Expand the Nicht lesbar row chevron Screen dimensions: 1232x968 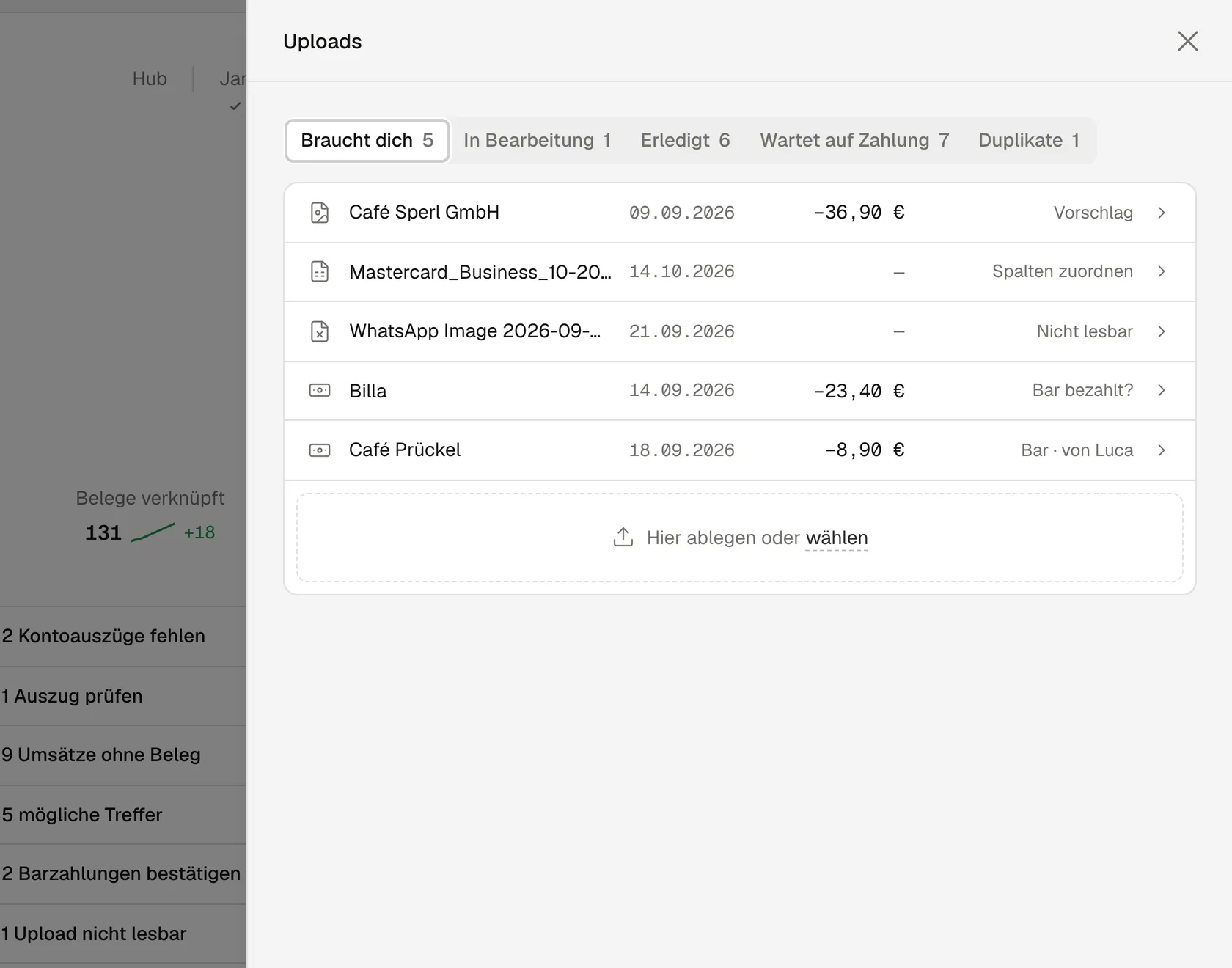(x=1162, y=331)
